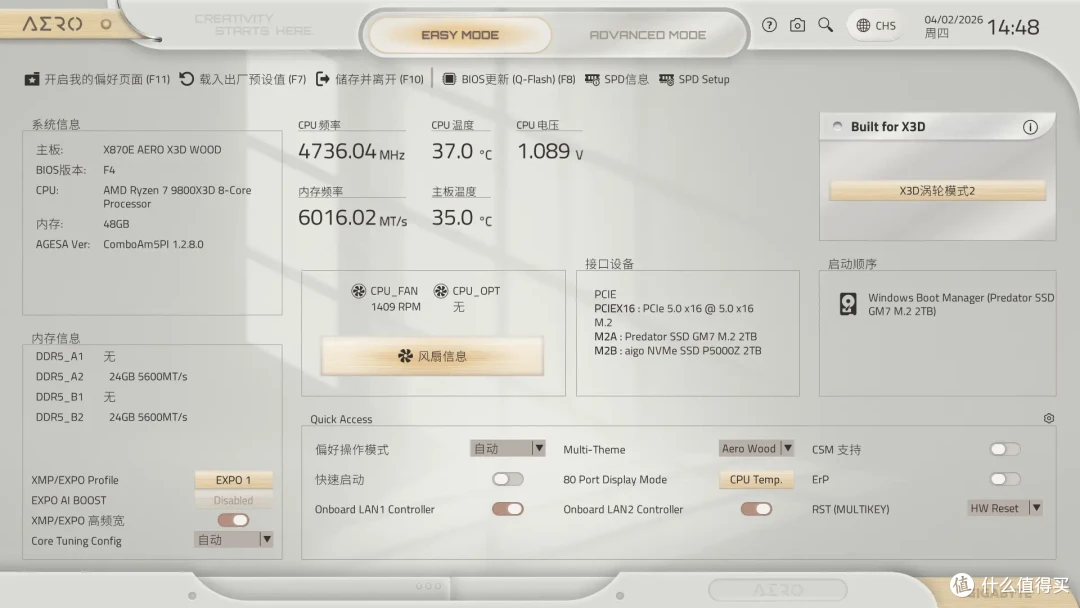This screenshot has width=1080, height=608.
Task: Open Multi-Theme Aero Wood dropdown
Action: tap(756, 448)
